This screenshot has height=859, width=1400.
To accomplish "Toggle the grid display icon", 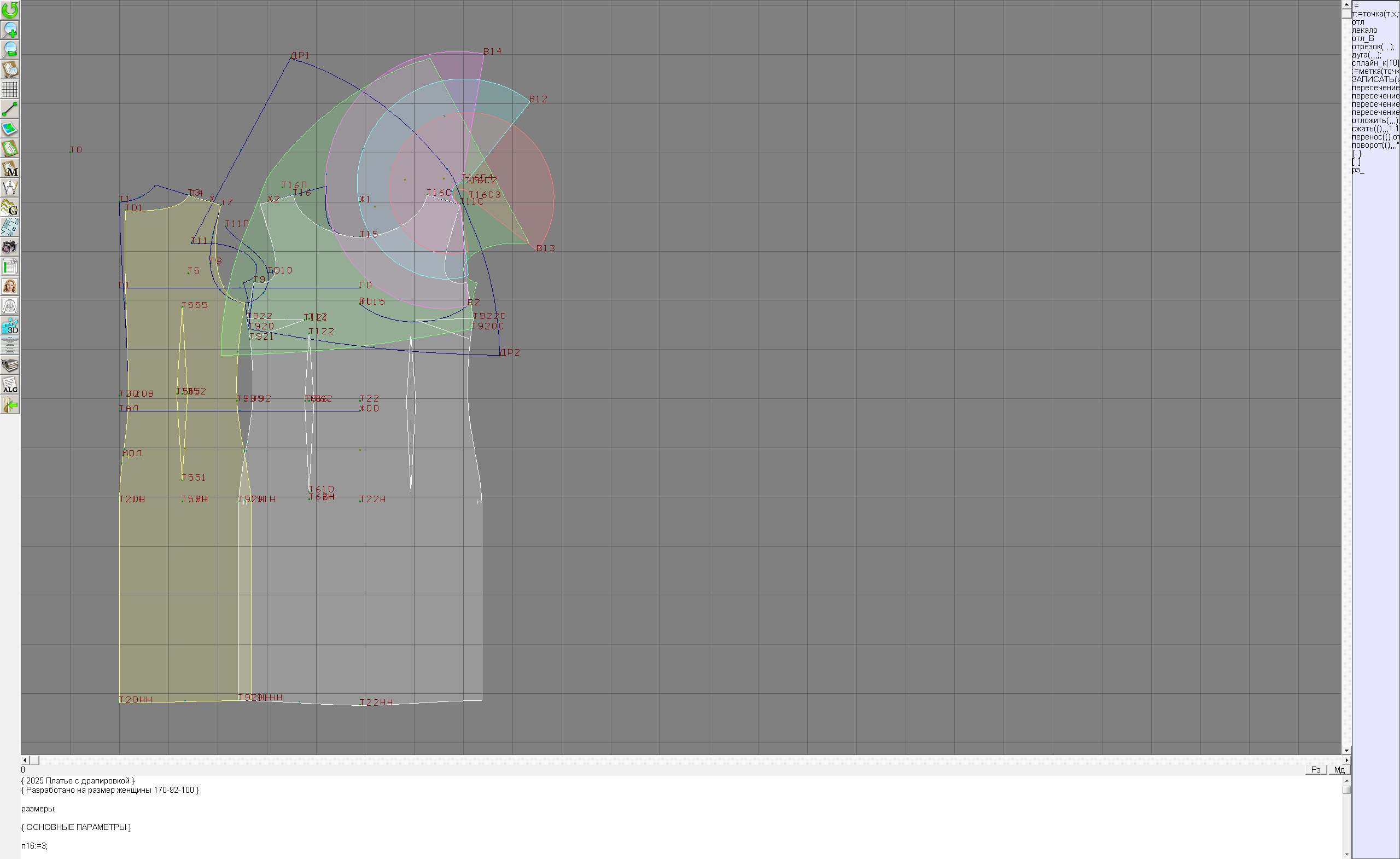I will pyautogui.click(x=10, y=89).
